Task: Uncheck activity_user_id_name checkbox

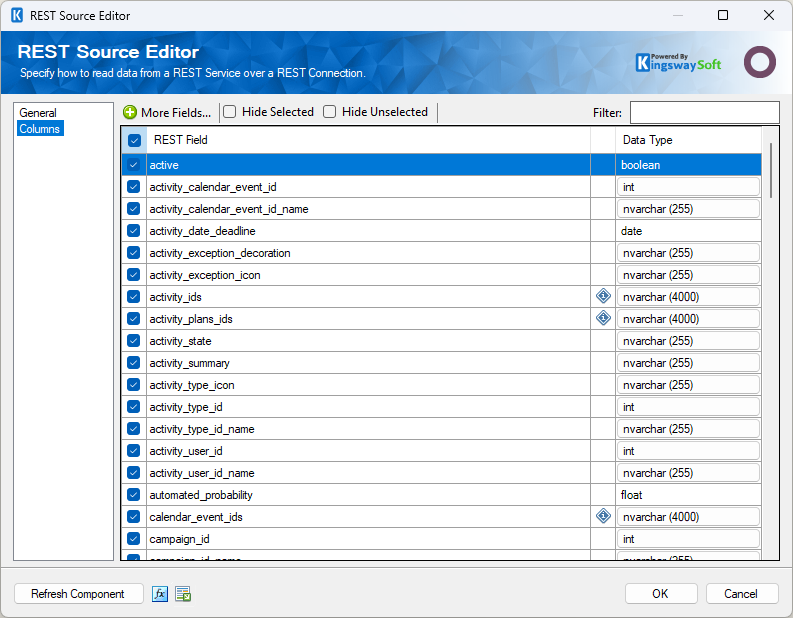Action: 134,473
